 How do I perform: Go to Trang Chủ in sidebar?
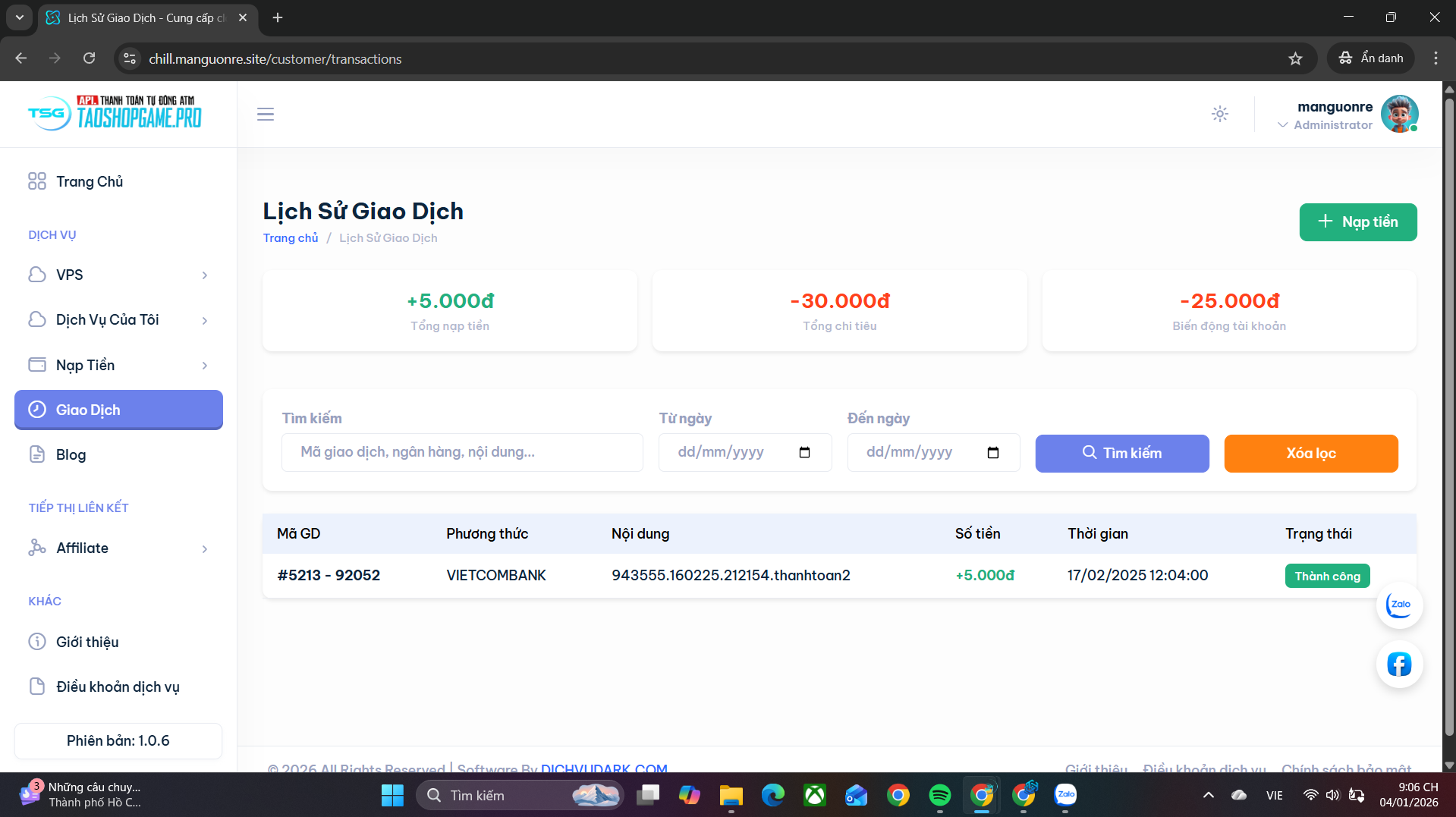[90, 182]
